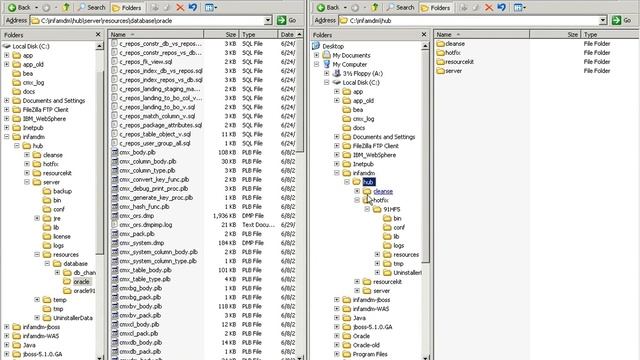
Task: Click Go button in right window
Action: (x=622, y=20)
